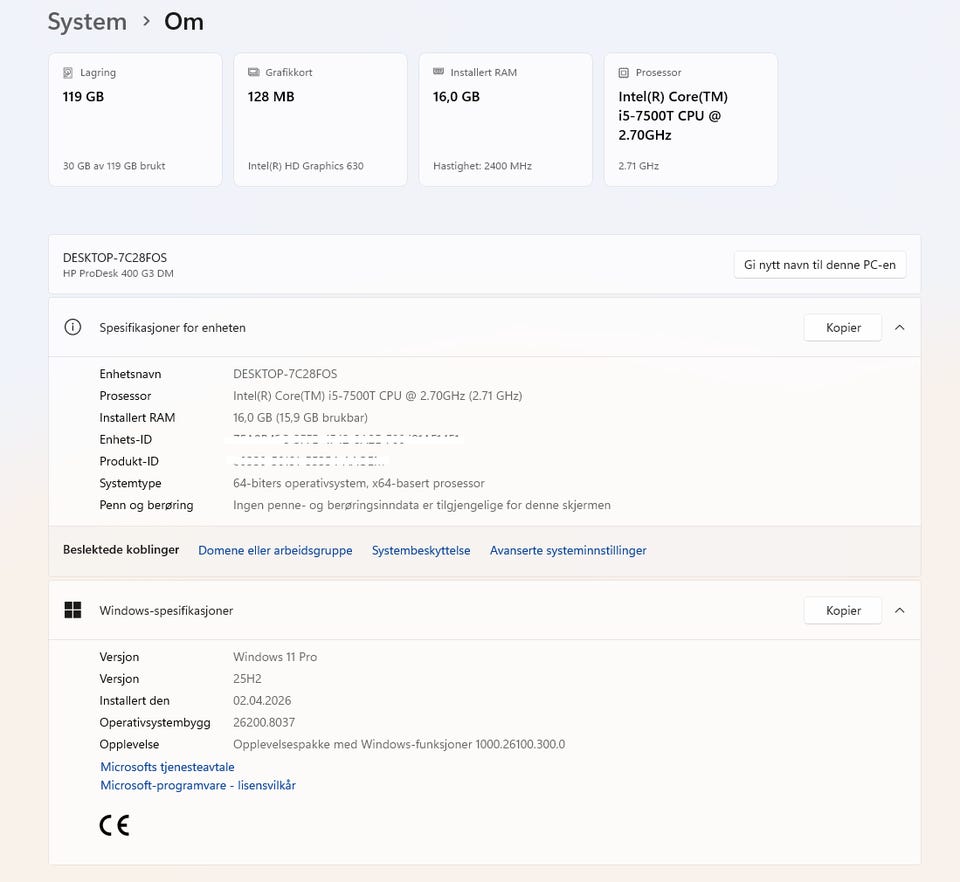Viewport: 960px width, 882px height.
Task: Click the Prosessor chip icon
Action: coord(624,73)
